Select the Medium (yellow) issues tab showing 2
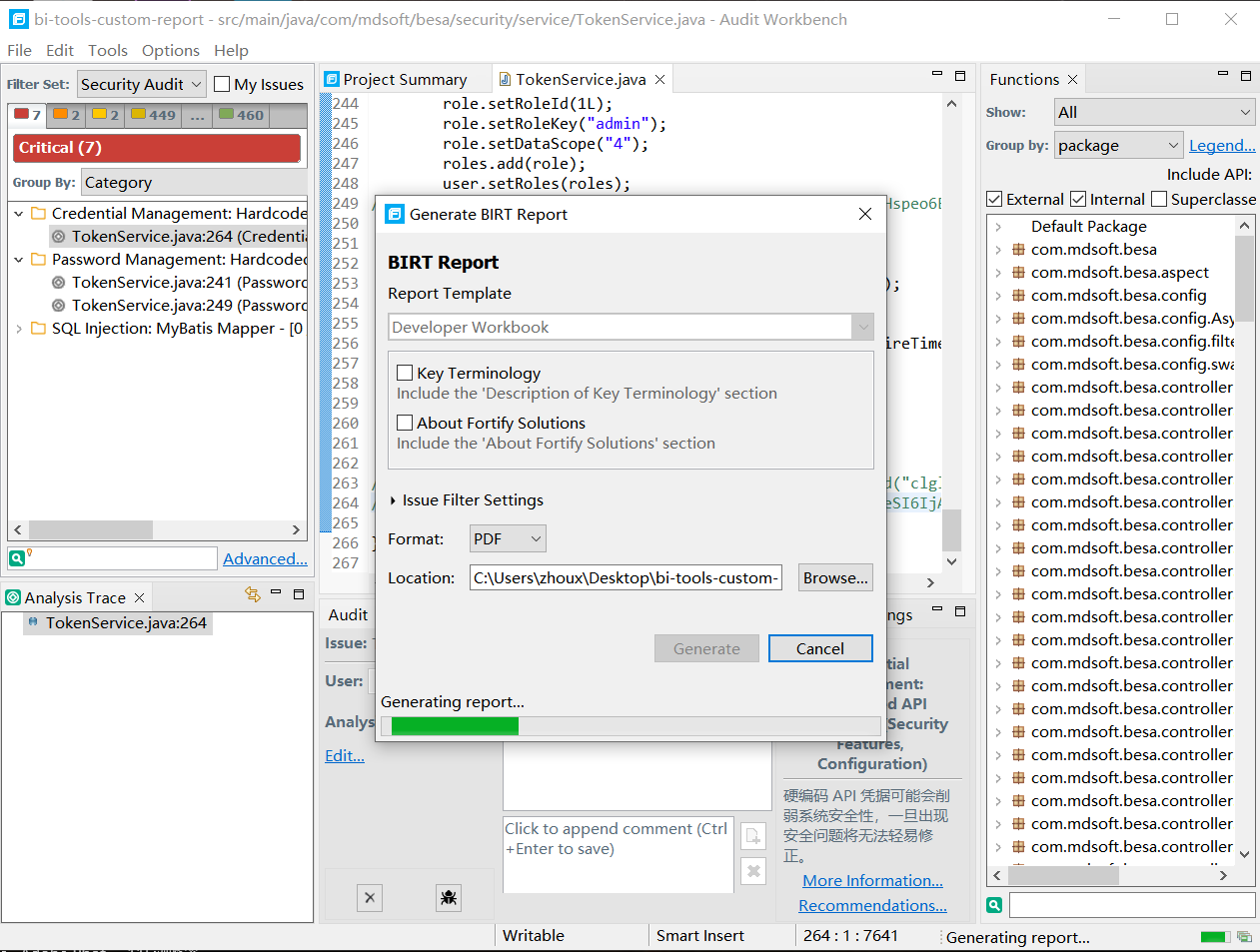1260x952 pixels. pos(106,115)
